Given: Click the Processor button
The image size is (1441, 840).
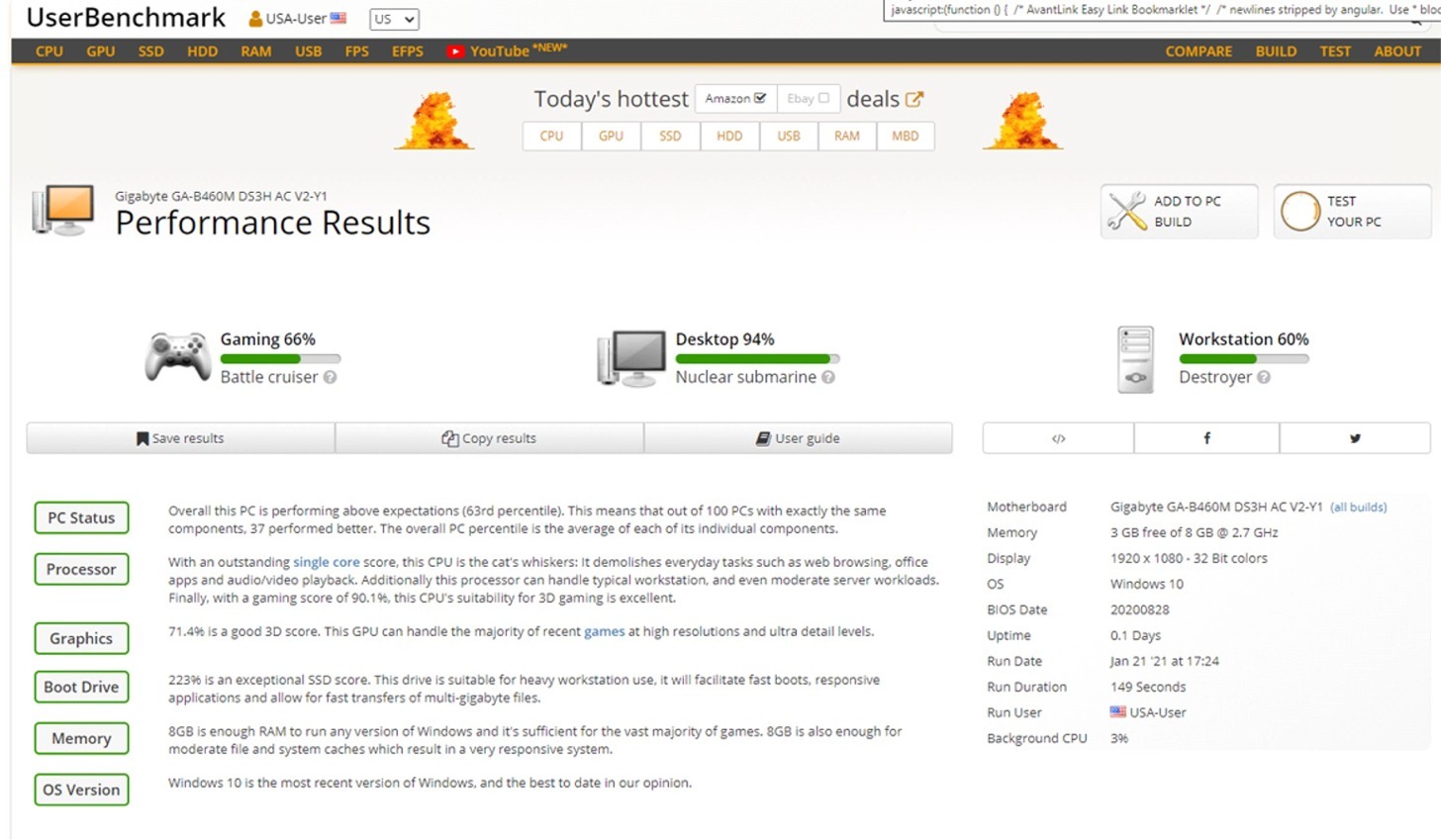Looking at the screenshot, I should tap(81, 569).
